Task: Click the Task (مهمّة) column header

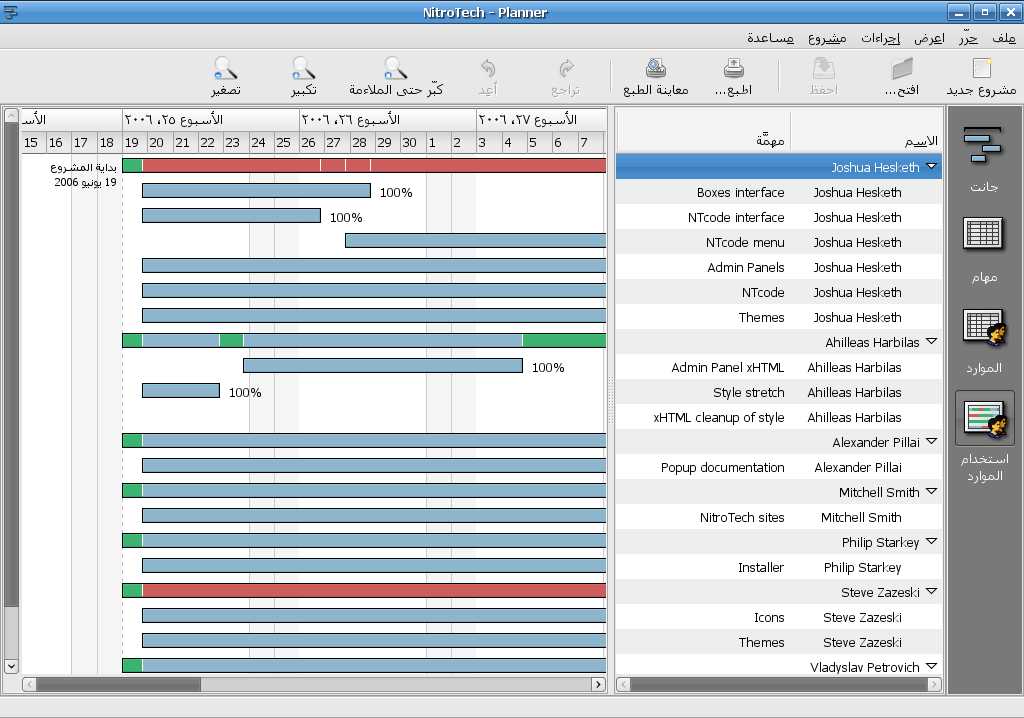Action: pyautogui.click(x=703, y=140)
